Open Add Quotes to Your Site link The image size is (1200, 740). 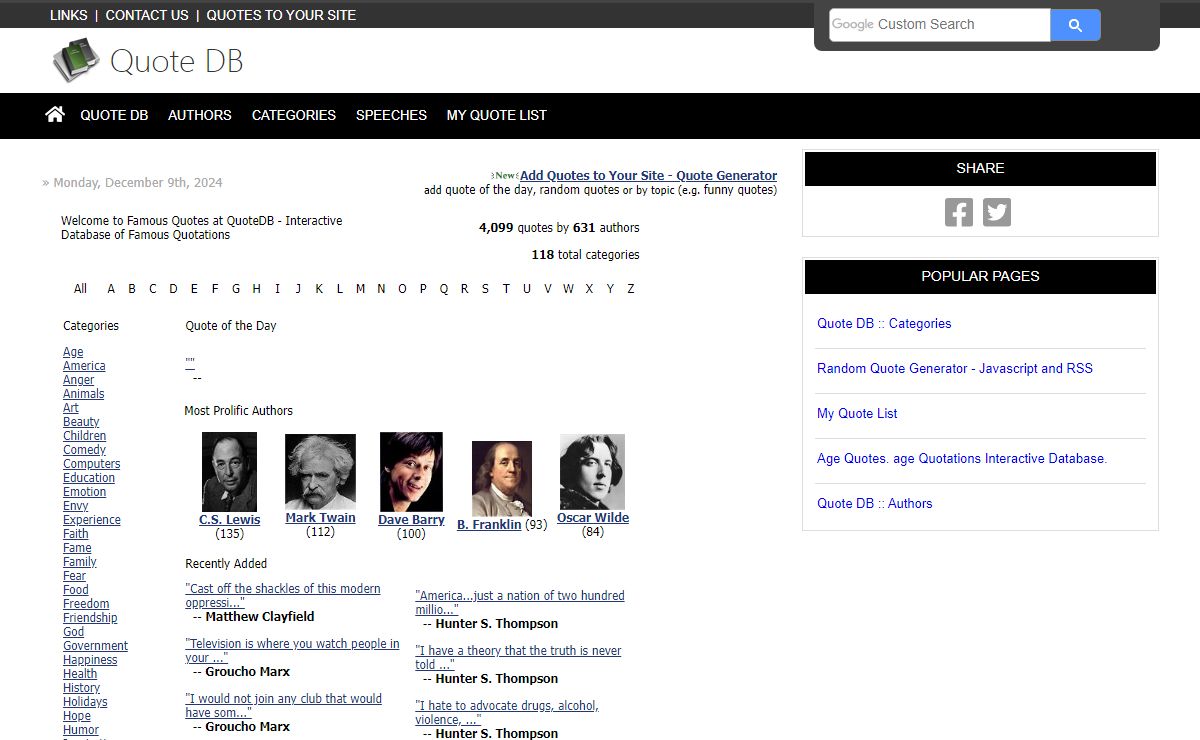click(x=648, y=175)
